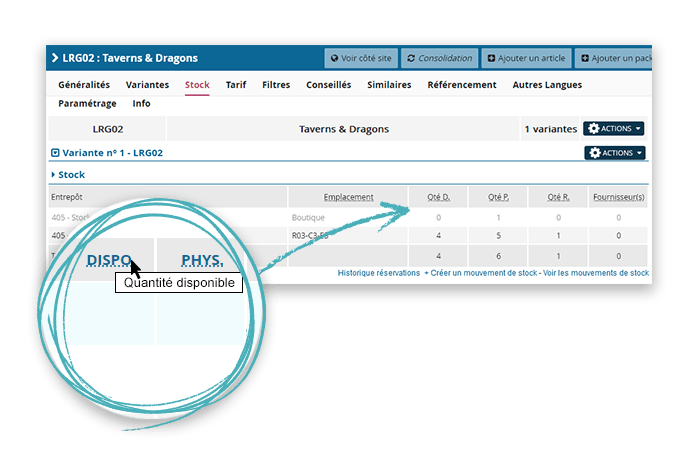Click globe icon in Voir côté site
The height and width of the screenshot is (464, 691).
(x=334, y=58)
